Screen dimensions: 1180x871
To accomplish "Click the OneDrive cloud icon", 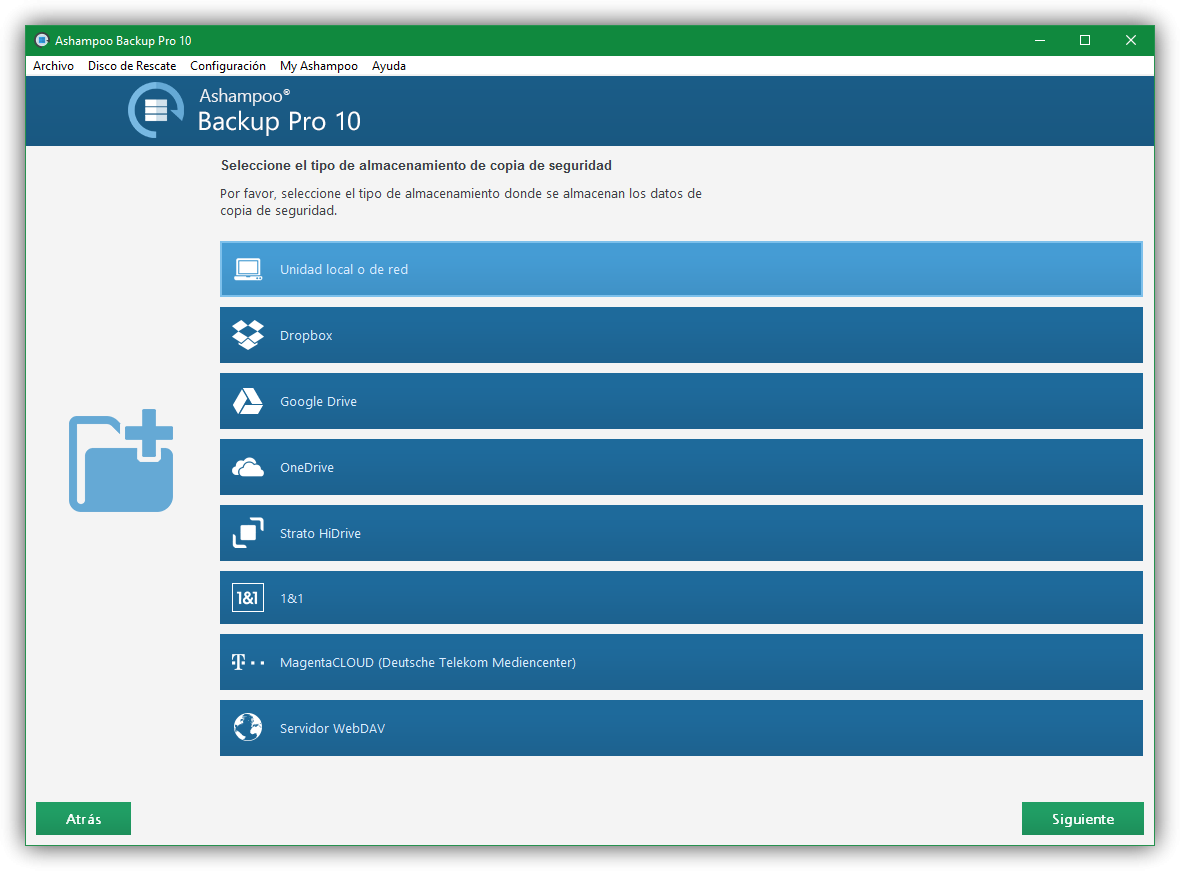I will coord(248,468).
